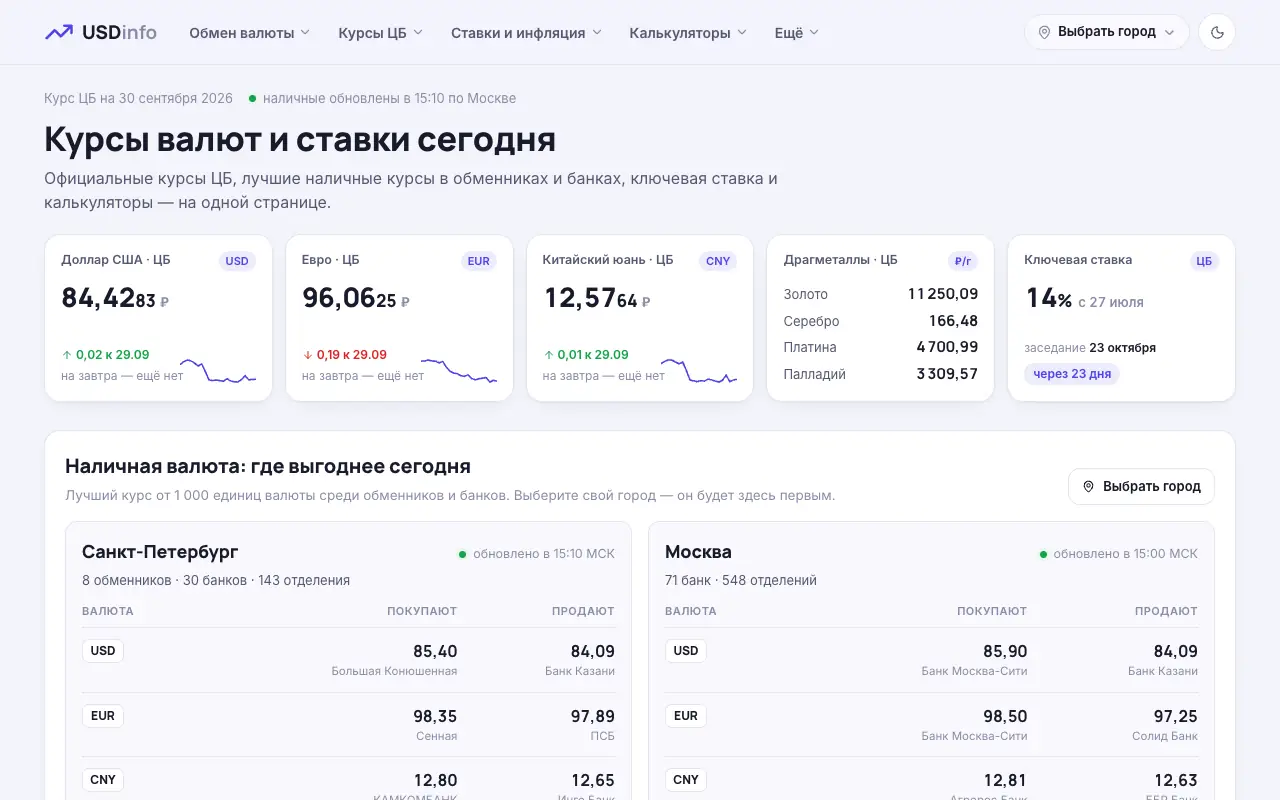1280x800 pixels.
Task: Click the Серебро price 166,48
Action: pos(953,321)
